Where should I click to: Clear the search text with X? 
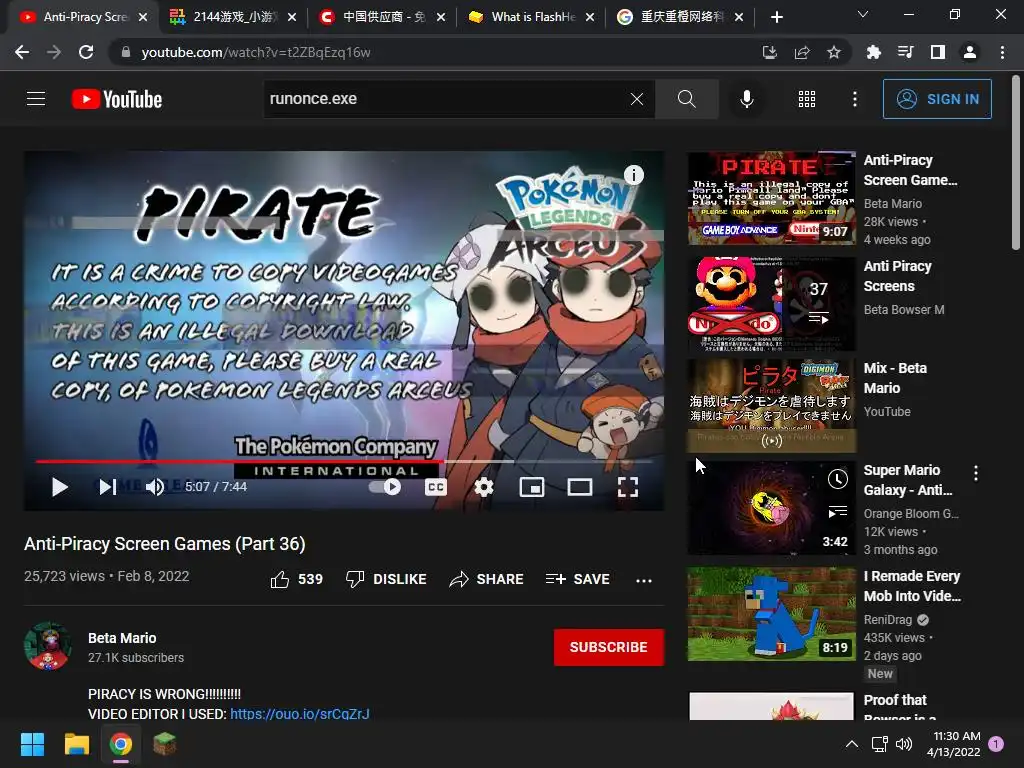(637, 99)
